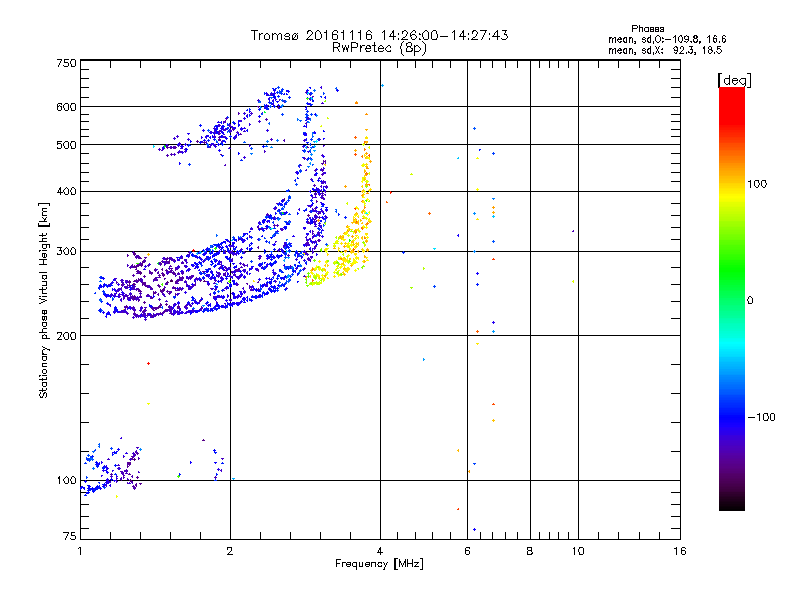Click the y-axis tick label '500'
The image size is (800, 600).
(66, 145)
